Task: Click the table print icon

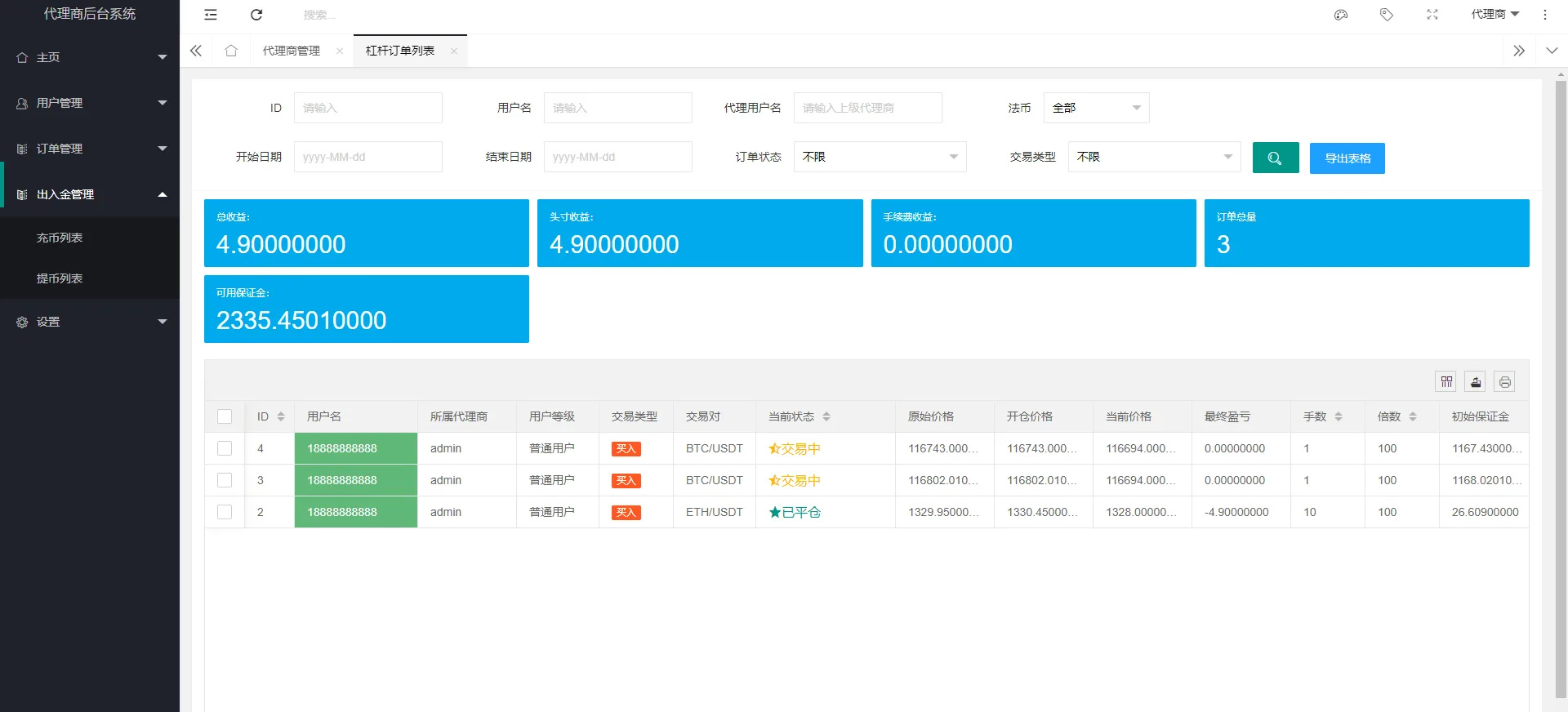Action: tap(1505, 382)
